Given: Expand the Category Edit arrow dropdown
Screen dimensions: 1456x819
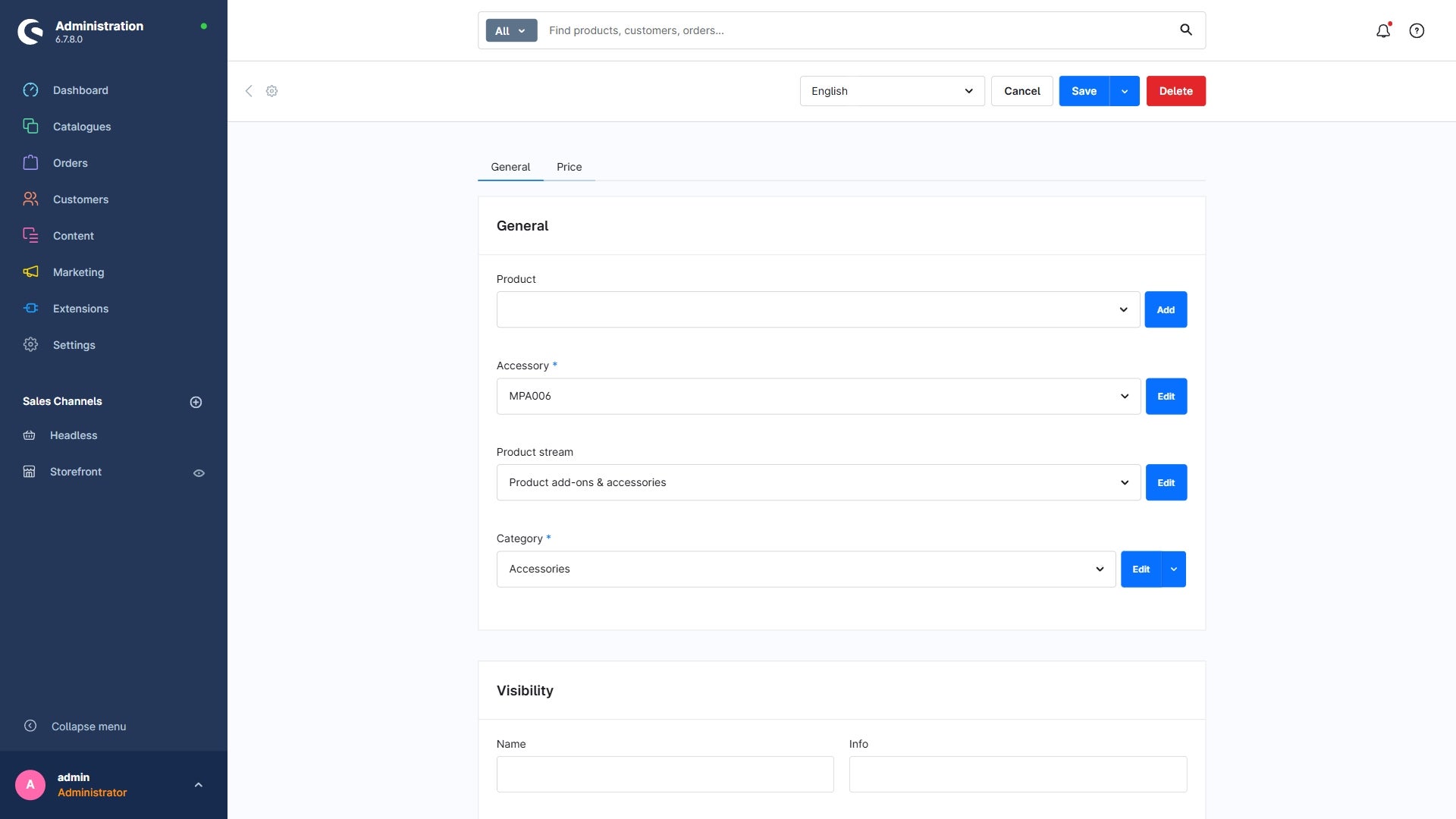Looking at the screenshot, I should coord(1173,569).
